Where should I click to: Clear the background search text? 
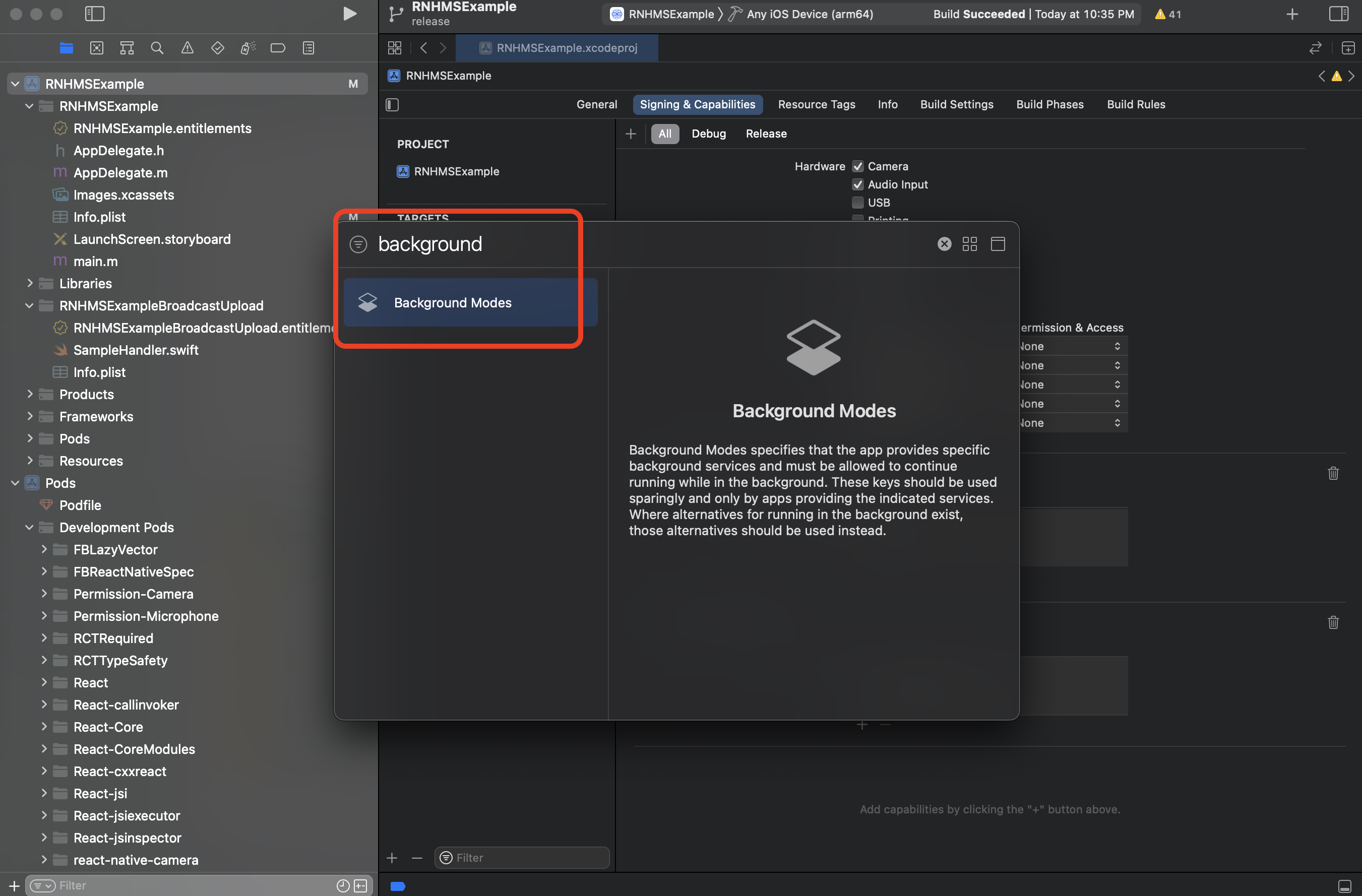pos(944,244)
